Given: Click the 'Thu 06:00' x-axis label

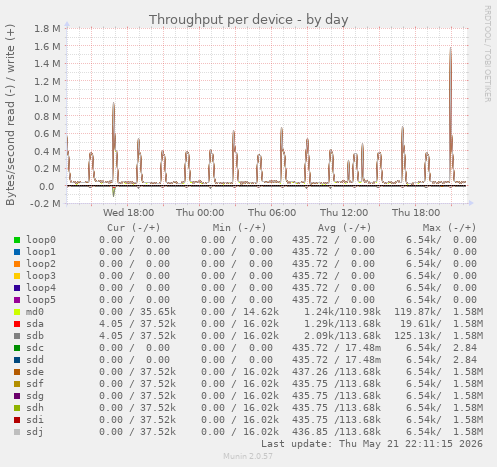Looking at the screenshot, I should 272,213.
